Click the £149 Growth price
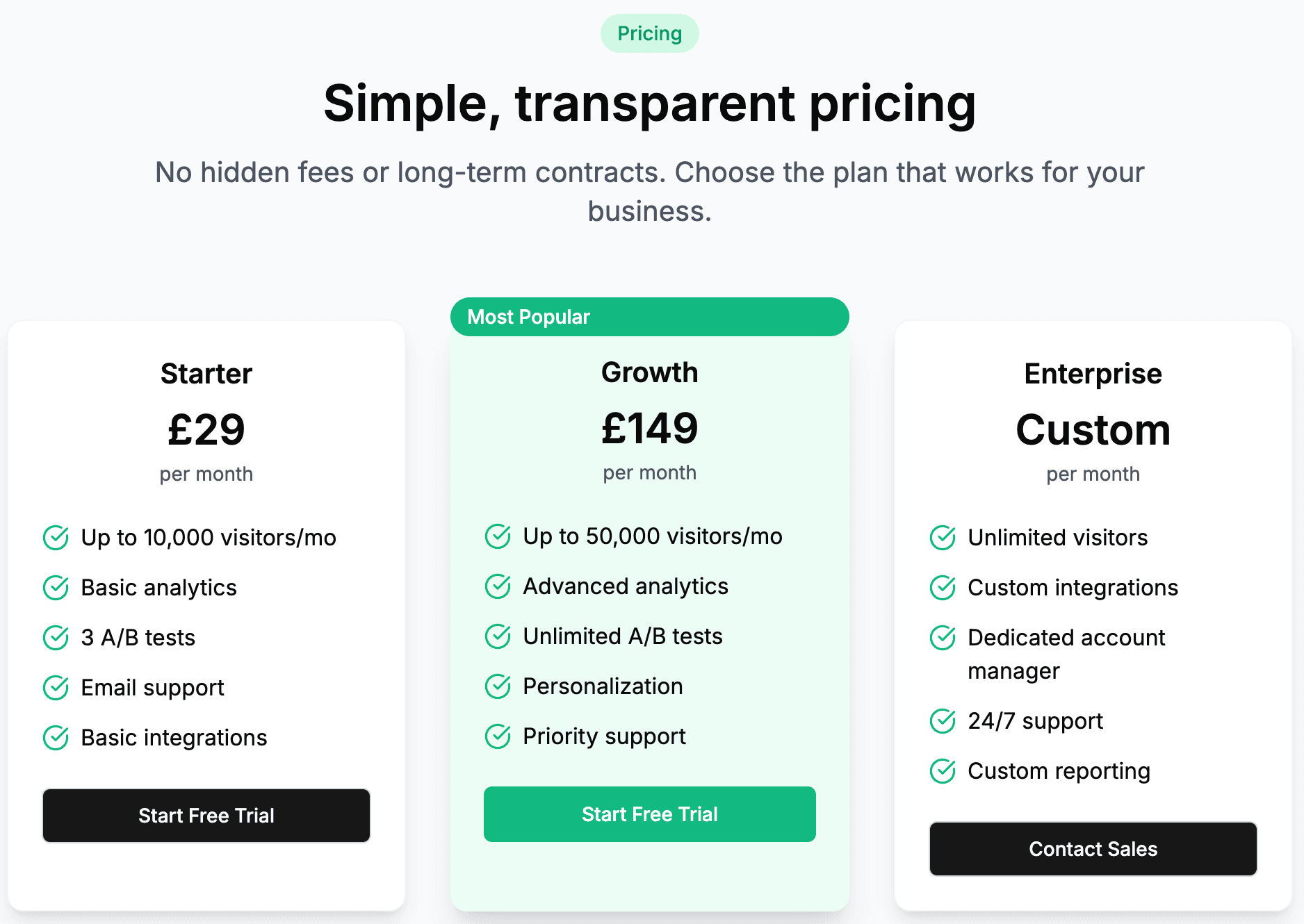Viewport: 1304px width, 924px height. (649, 428)
